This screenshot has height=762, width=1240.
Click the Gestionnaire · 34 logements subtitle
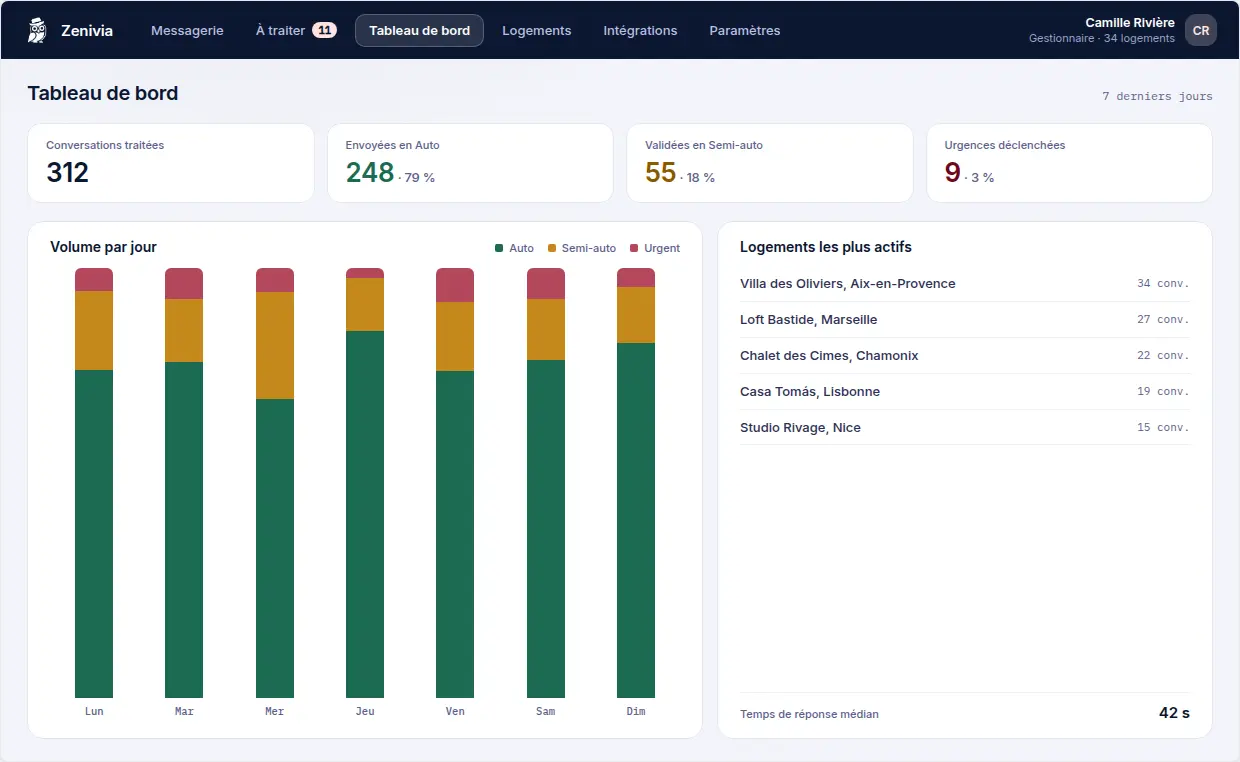pyautogui.click(x=1102, y=39)
